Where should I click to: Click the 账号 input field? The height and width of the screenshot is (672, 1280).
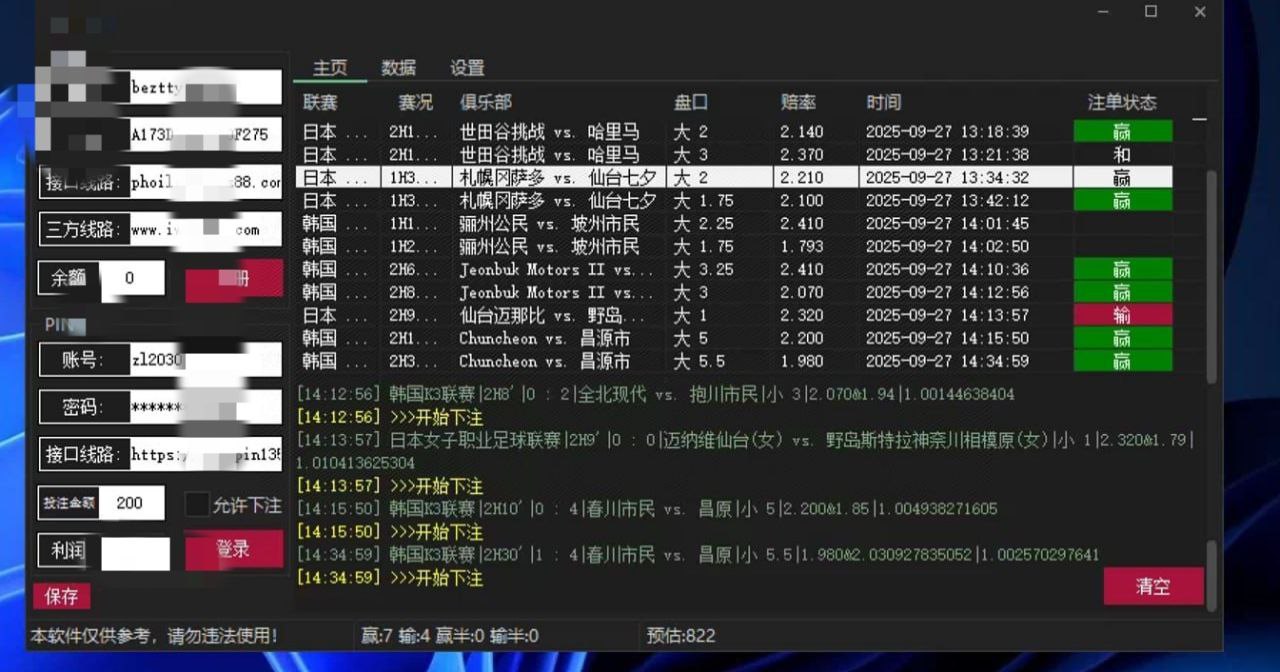coord(200,358)
